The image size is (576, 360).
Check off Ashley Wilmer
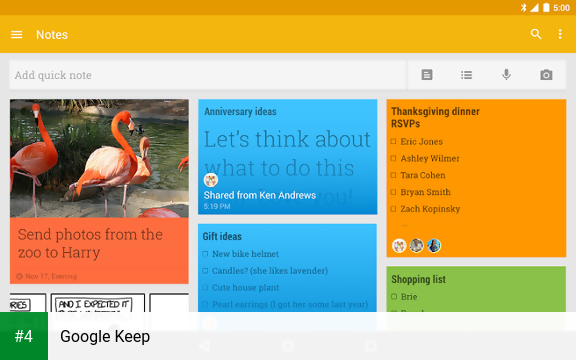point(393,158)
